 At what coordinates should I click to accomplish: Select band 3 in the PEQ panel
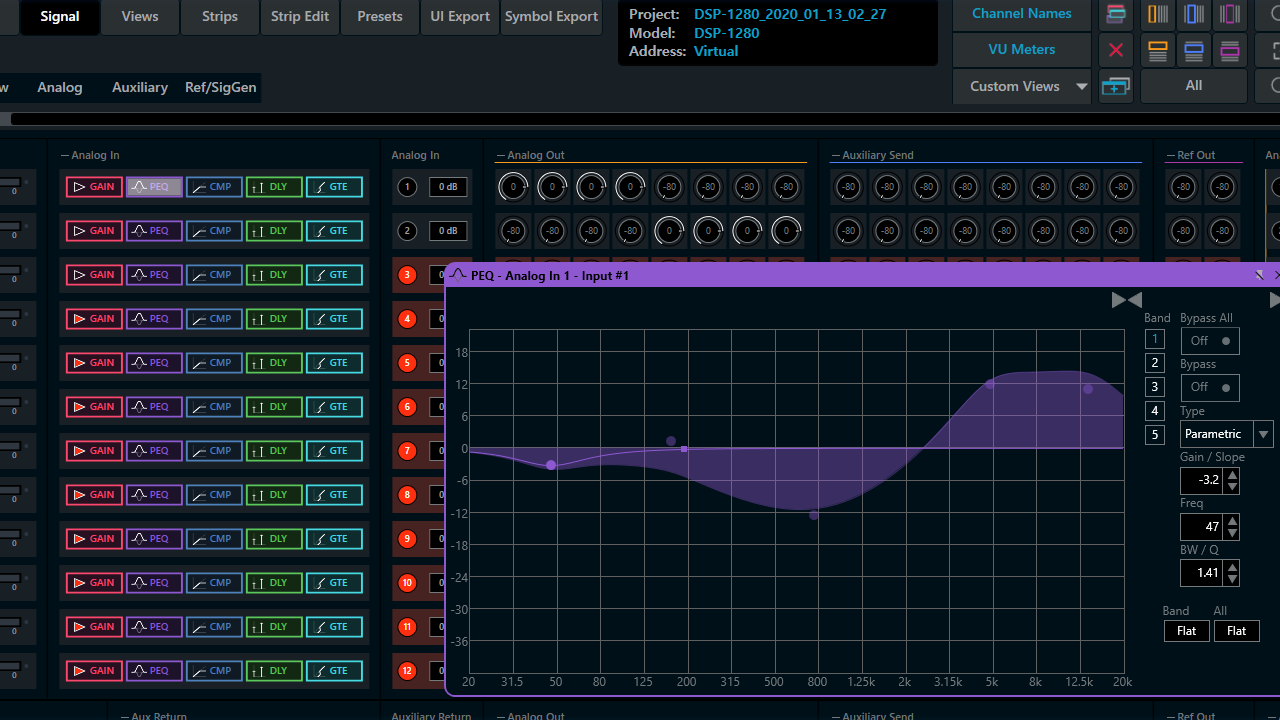coord(1155,387)
